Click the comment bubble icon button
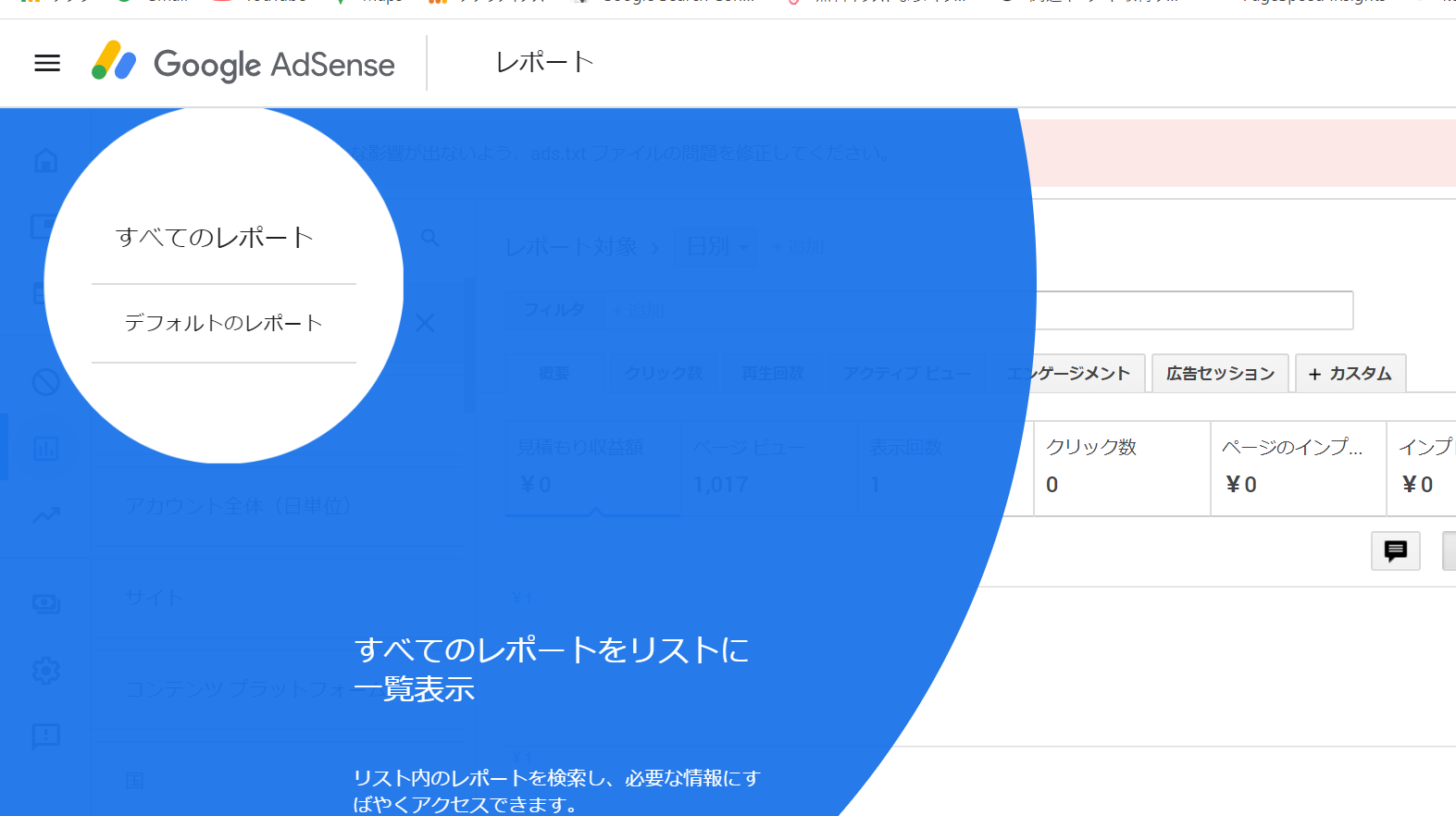The image size is (1456, 816). coord(1396,551)
